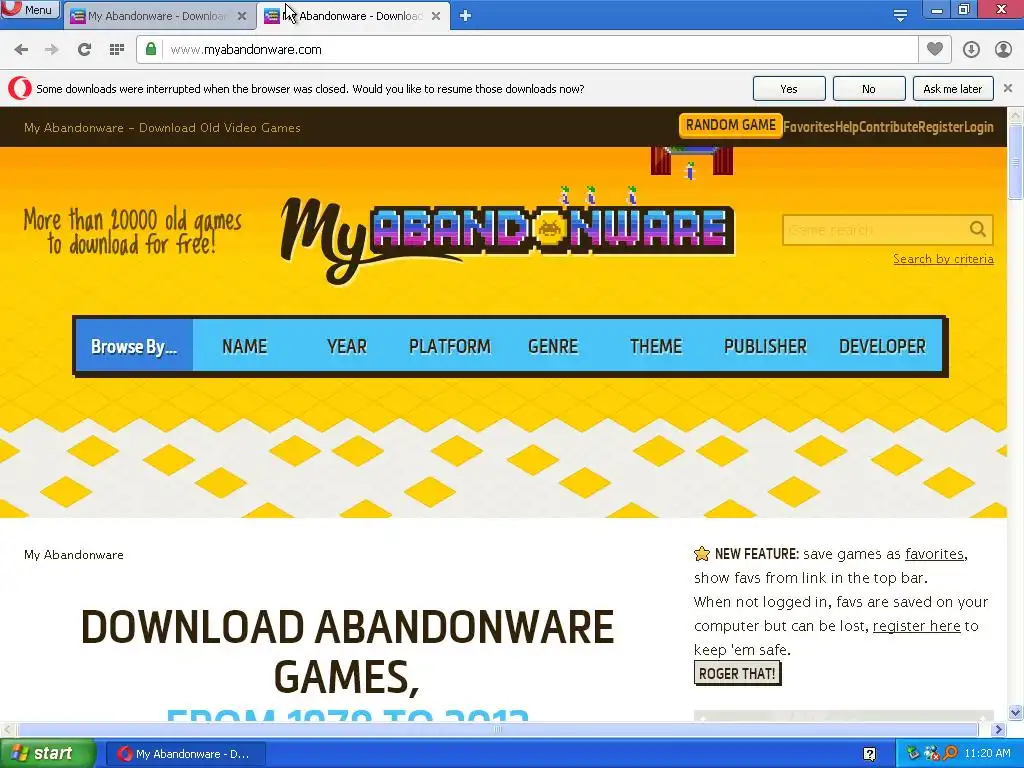Screen dimensions: 1024x768
Task: Click the My Abandonware breadcrumb text
Action: 74,554
